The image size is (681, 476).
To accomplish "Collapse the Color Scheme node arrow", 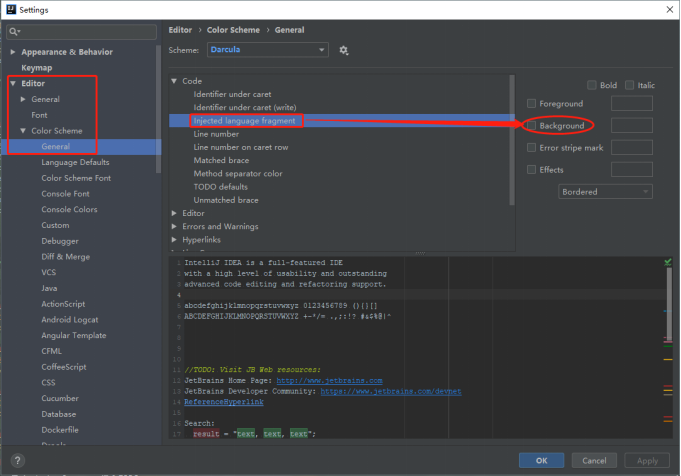I will (23, 131).
